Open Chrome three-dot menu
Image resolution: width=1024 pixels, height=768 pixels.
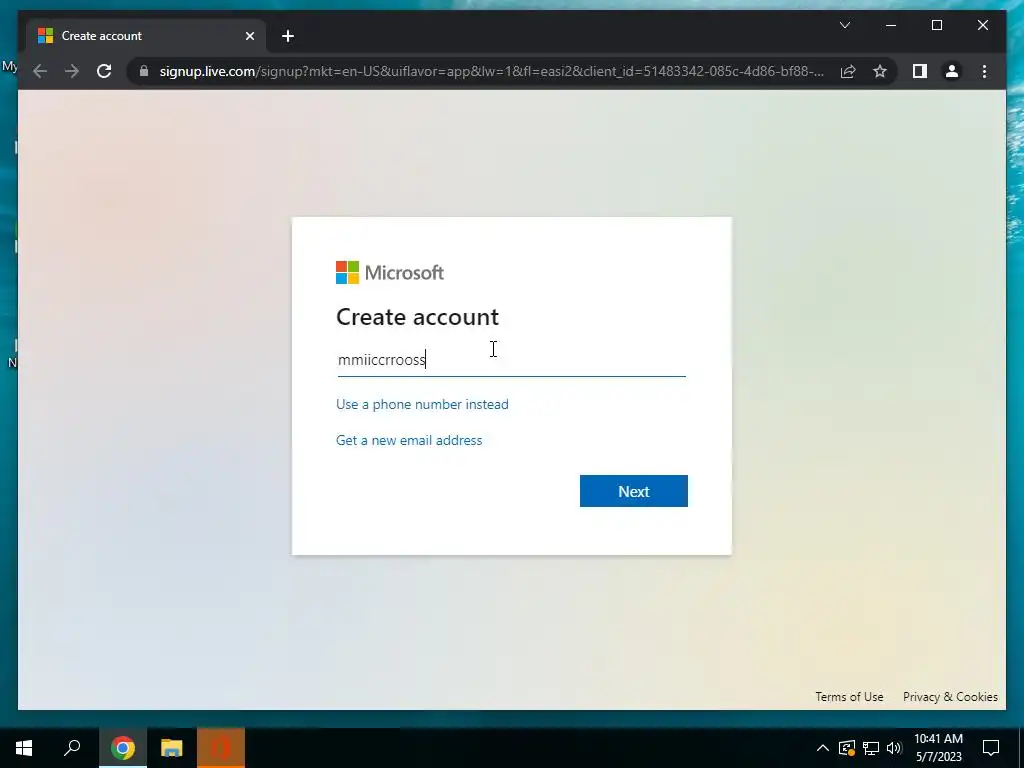click(x=984, y=71)
